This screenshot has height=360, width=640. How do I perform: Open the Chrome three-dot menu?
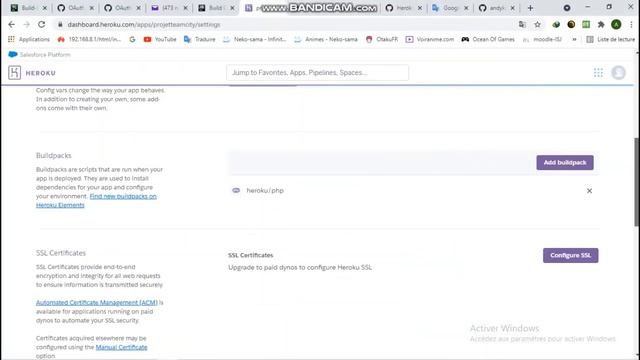pyautogui.click(x=631, y=24)
